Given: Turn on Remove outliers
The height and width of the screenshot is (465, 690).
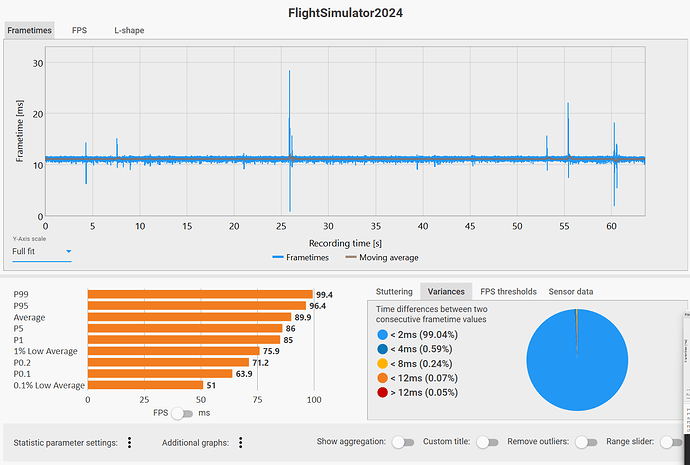Looking at the screenshot, I should pos(586,442).
